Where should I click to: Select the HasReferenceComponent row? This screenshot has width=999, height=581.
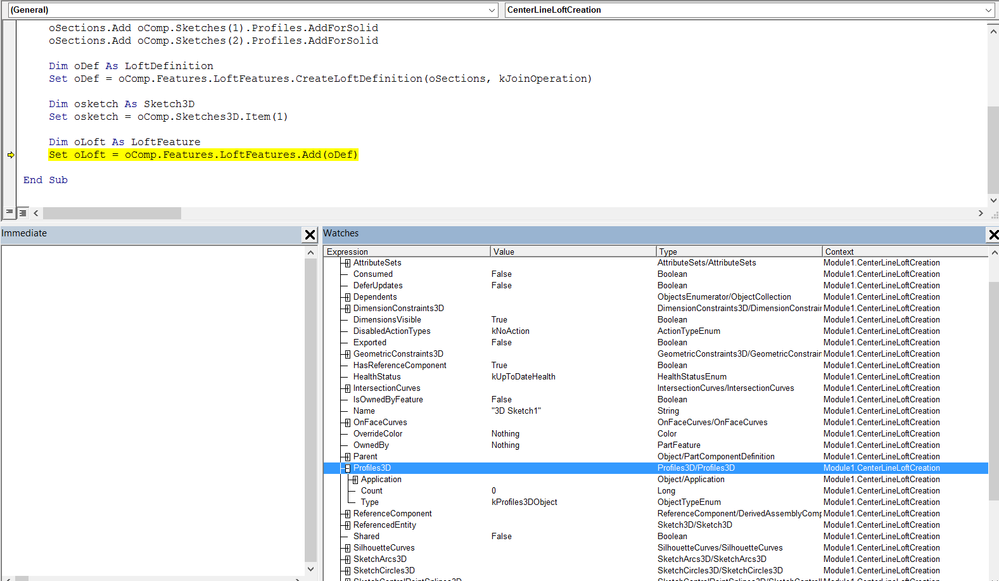[656, 366]
